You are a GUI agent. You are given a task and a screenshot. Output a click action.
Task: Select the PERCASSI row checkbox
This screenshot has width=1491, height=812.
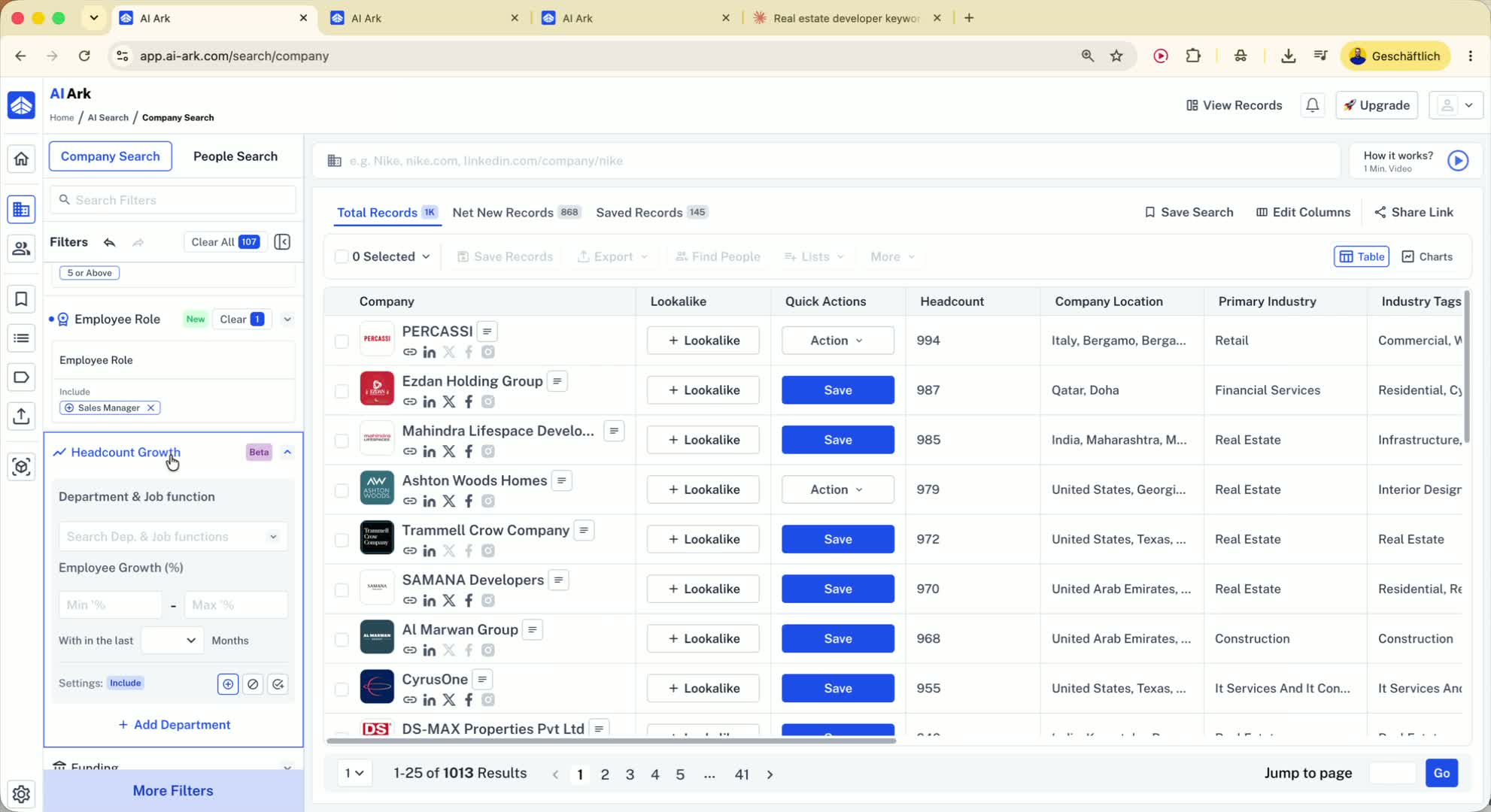click(x=342, y=341)
